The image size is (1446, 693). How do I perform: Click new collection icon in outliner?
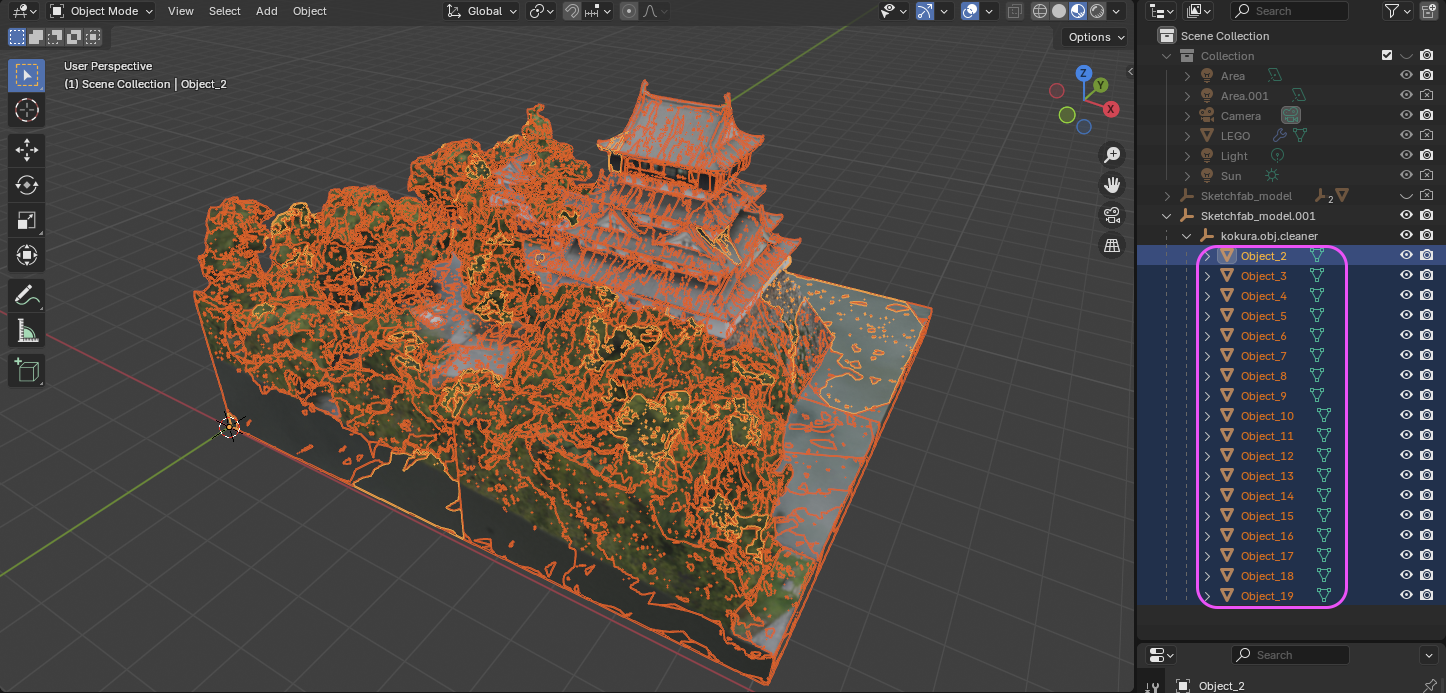(x=1428, y=11)
